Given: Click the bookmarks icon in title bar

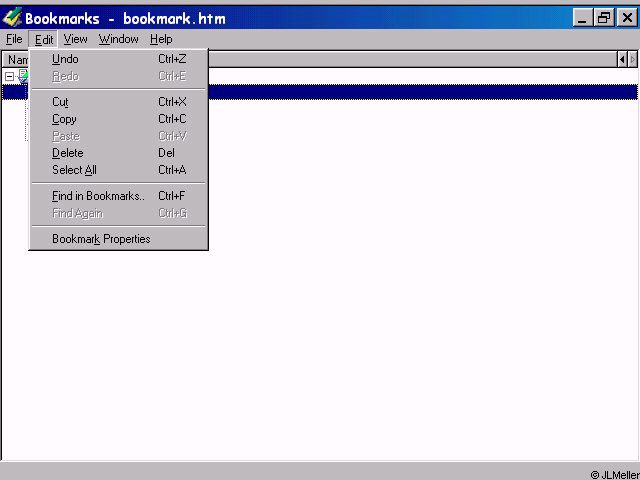Looking at the screenshot, I should tap(12, 18).
